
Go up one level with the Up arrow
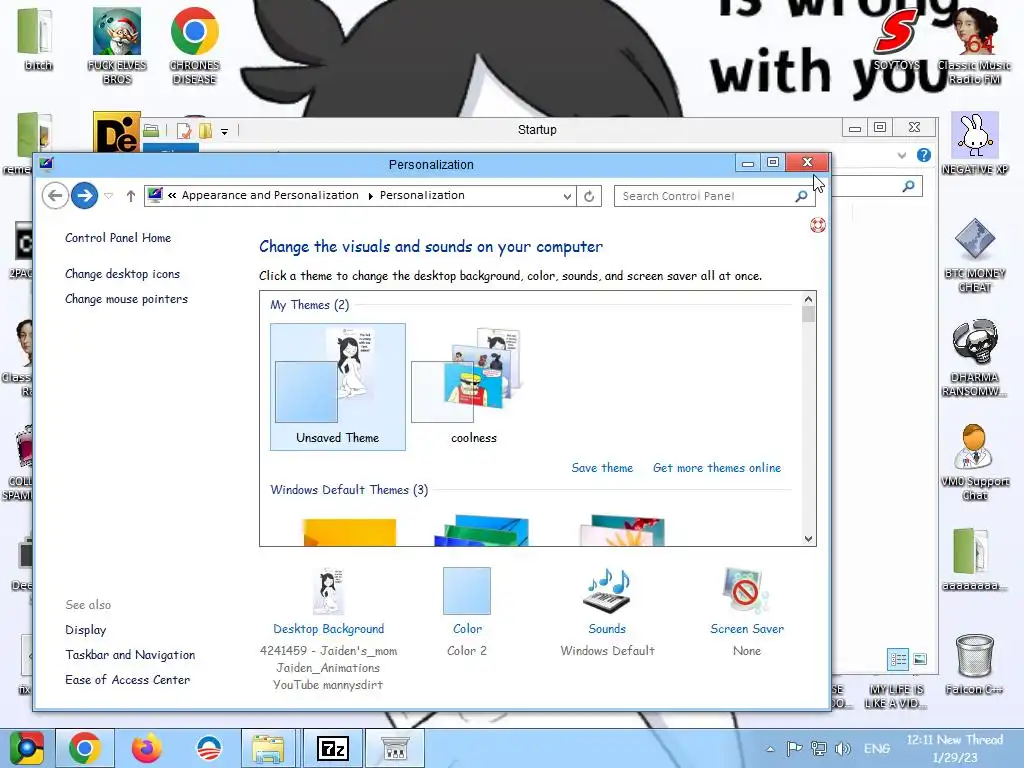click(x=131, y=195)
